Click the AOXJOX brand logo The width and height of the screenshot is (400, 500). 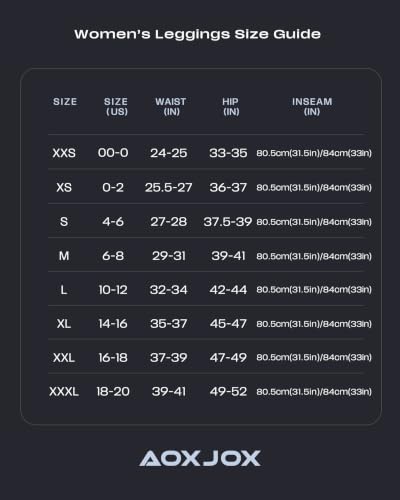(x=200, y=458)
